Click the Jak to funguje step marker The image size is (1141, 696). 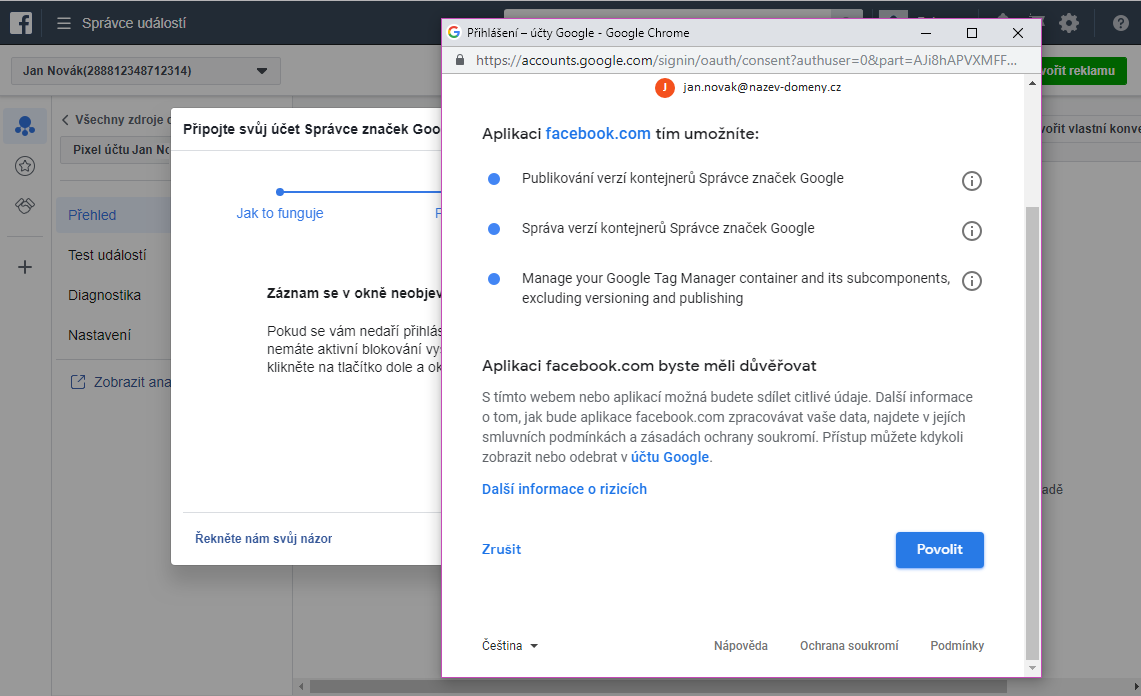pyautogui.click(x=280, y=192)
